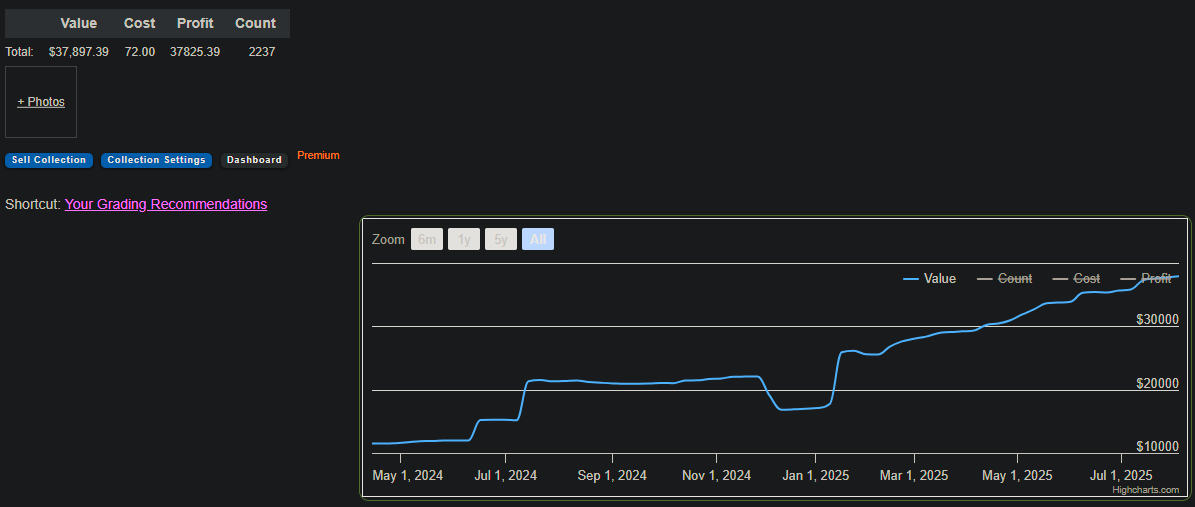This screenshot has height=507, width=1195.
Task: Click the Mar 1, 2025 axis label
Action: click(913, 475)
